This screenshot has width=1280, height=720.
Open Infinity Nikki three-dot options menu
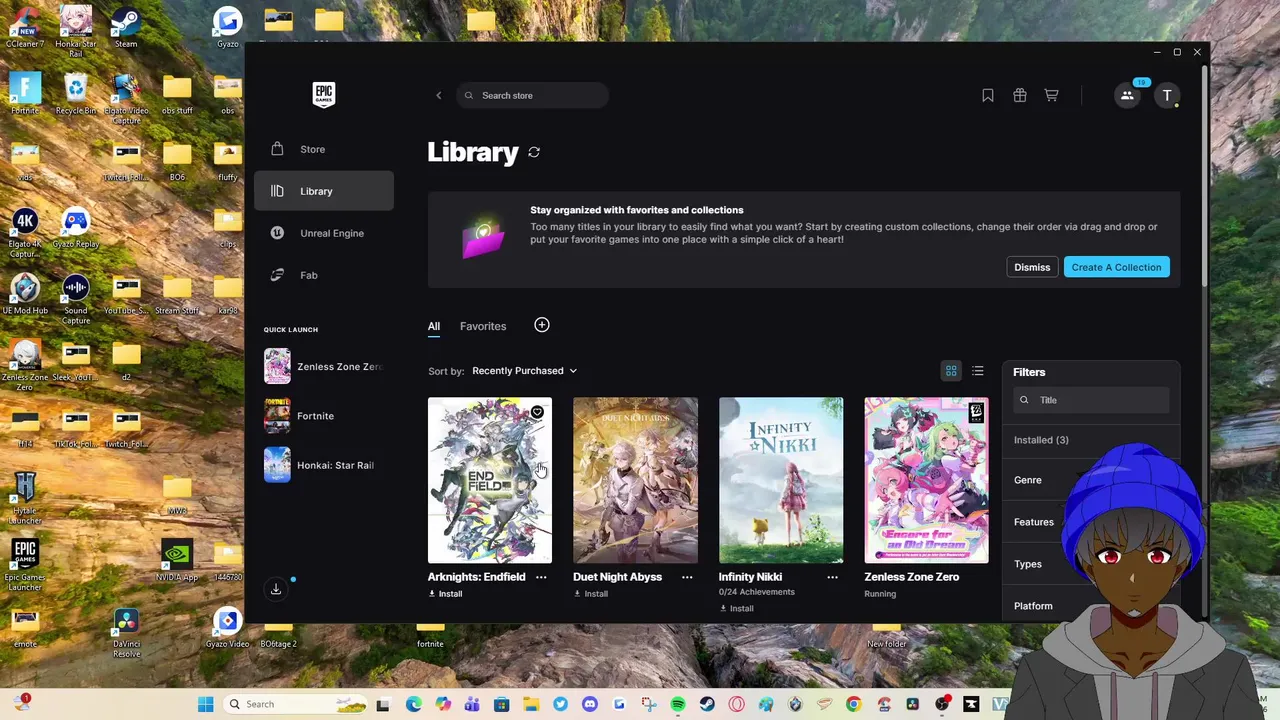(x=832, y=577)
